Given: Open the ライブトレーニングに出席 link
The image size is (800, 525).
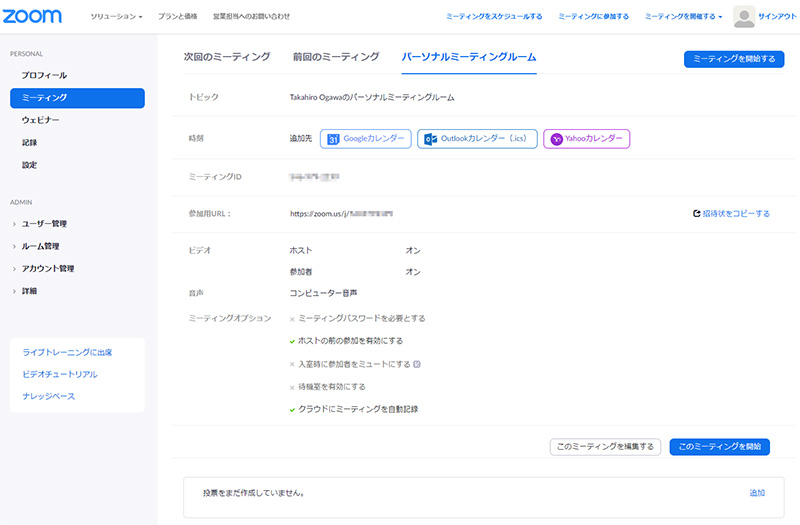Looking at the screenshot, I should click(x=67, y=352).
